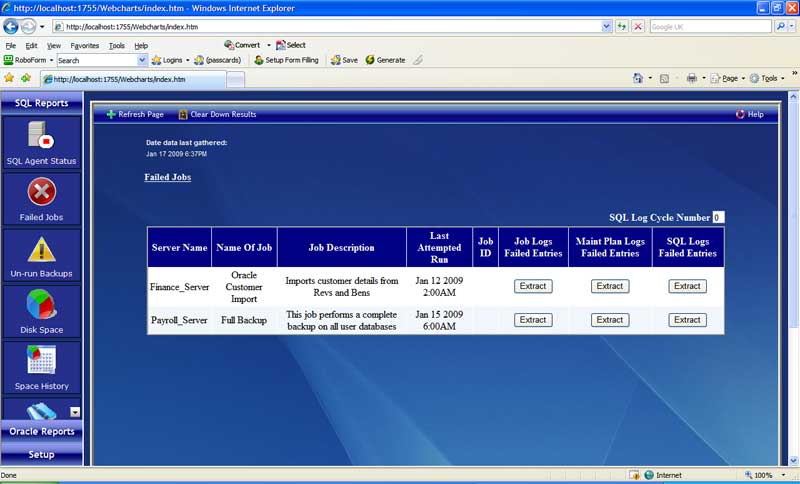This screenshot has width=800, height=484.
Task: Extract Maint Plan Logs for Finance_Server
Action: click(x=610, y=286)
